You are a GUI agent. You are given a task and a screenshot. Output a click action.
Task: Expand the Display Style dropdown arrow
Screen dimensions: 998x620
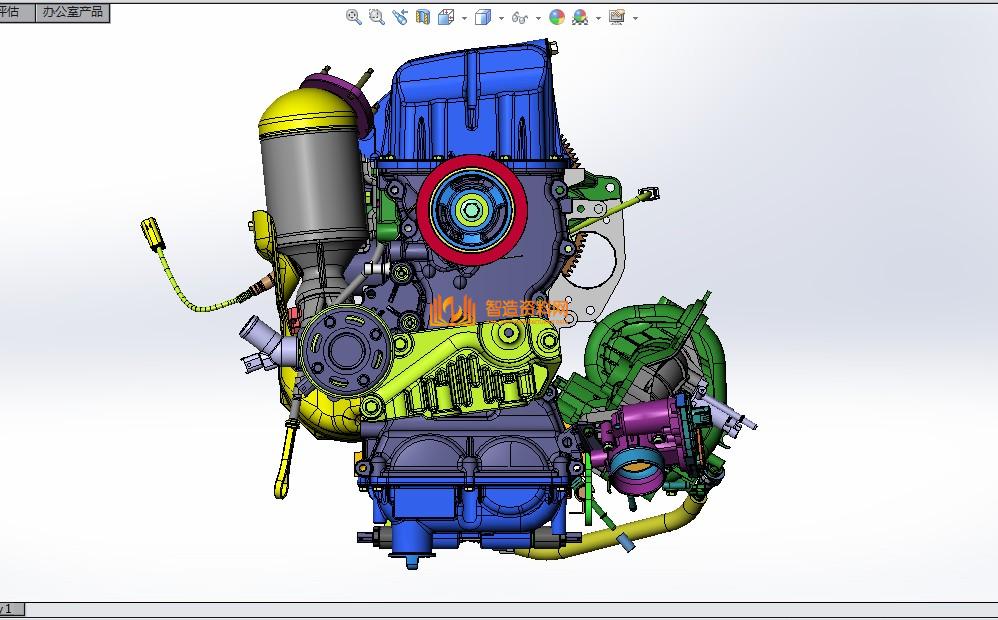pyautogui.click(x=500, y=18)
